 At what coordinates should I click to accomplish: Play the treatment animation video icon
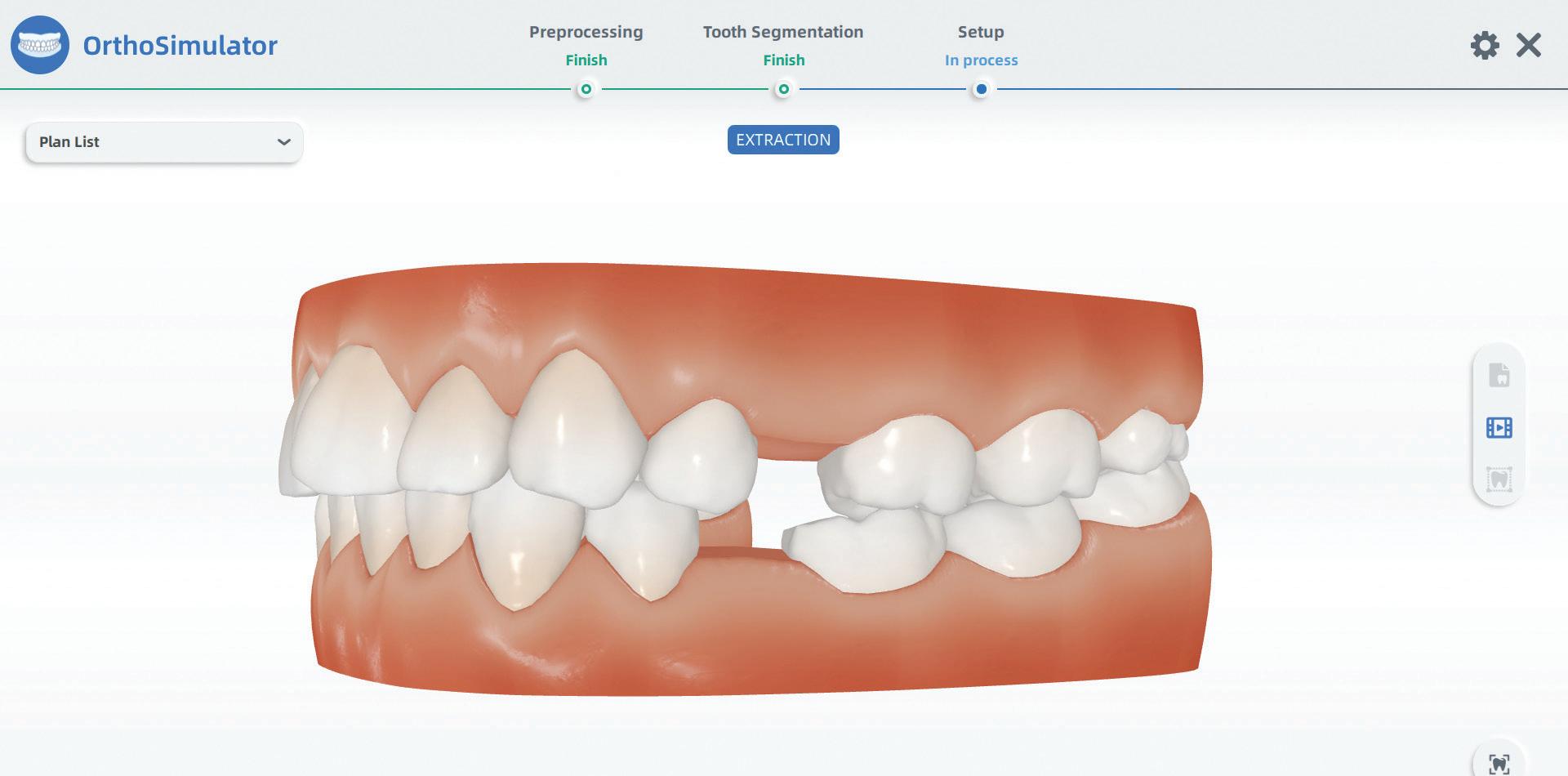(x=1499, y=427)
